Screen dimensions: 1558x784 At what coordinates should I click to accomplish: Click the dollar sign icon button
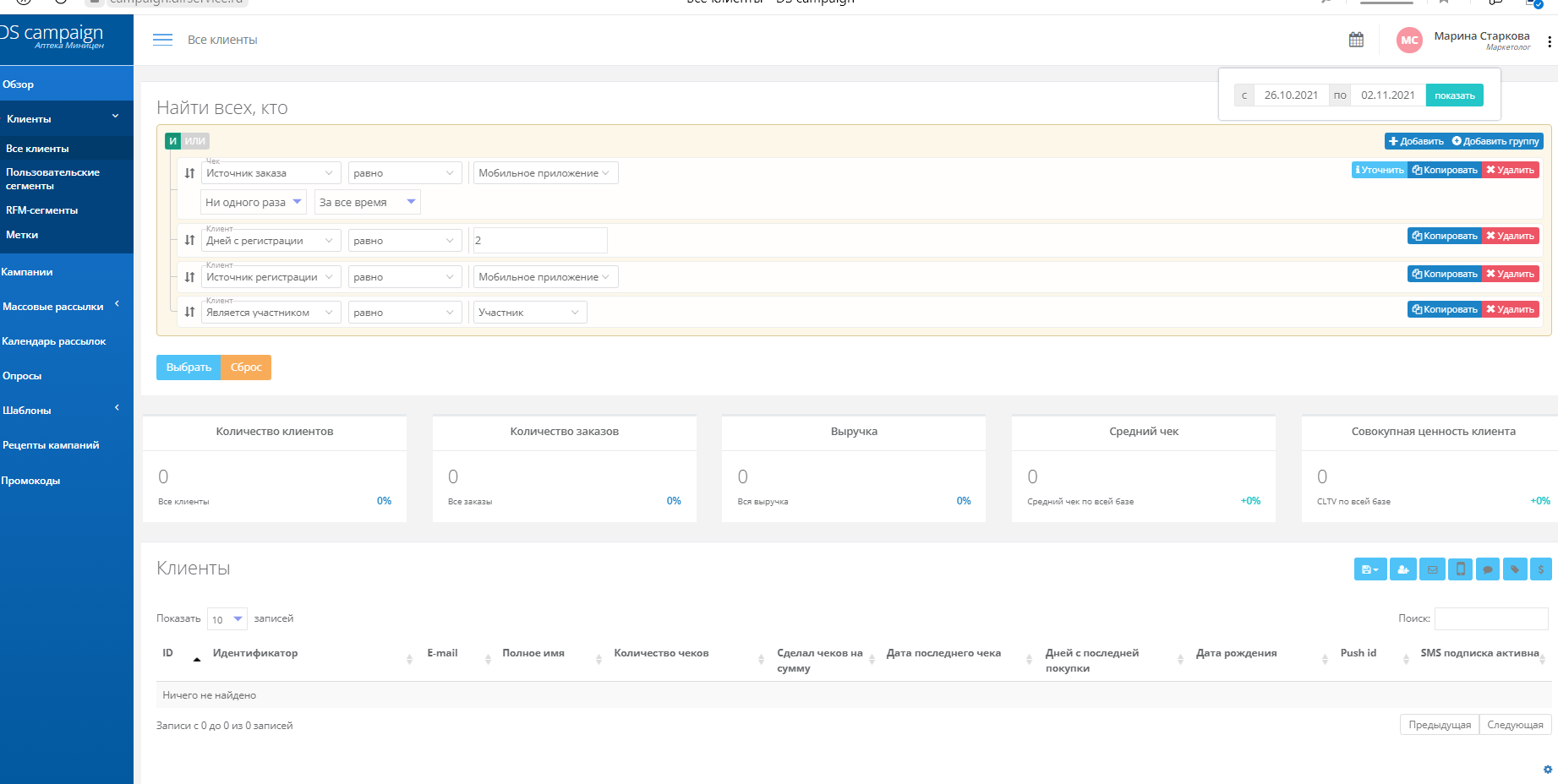1540,569
